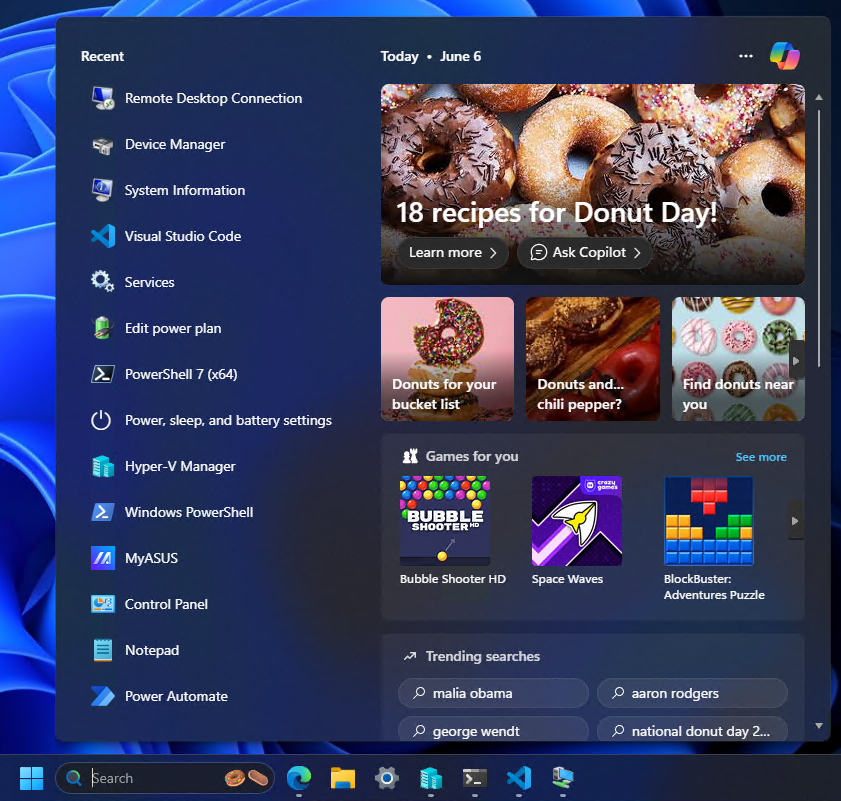
Task: Launch the MyASUS app icon
Action: [102, 558]
